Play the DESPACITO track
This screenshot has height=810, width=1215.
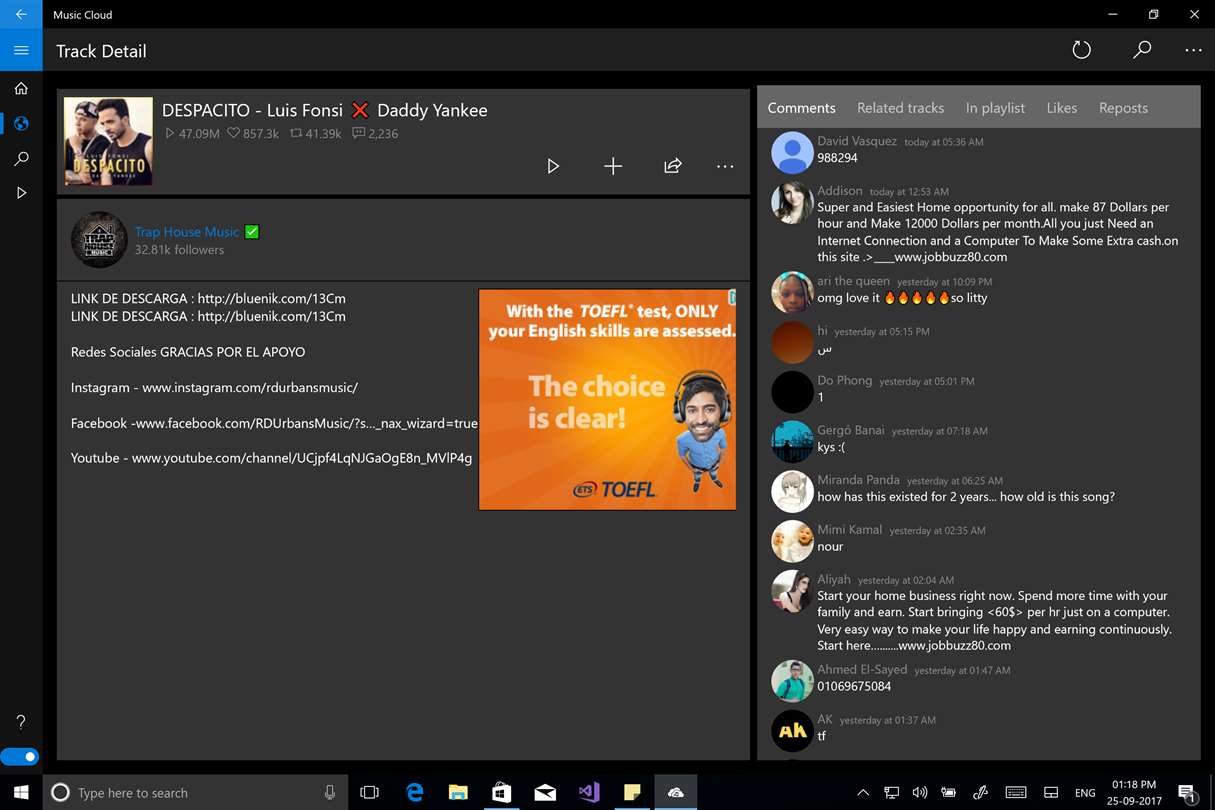pyautogui.click(x=553, y=166)
